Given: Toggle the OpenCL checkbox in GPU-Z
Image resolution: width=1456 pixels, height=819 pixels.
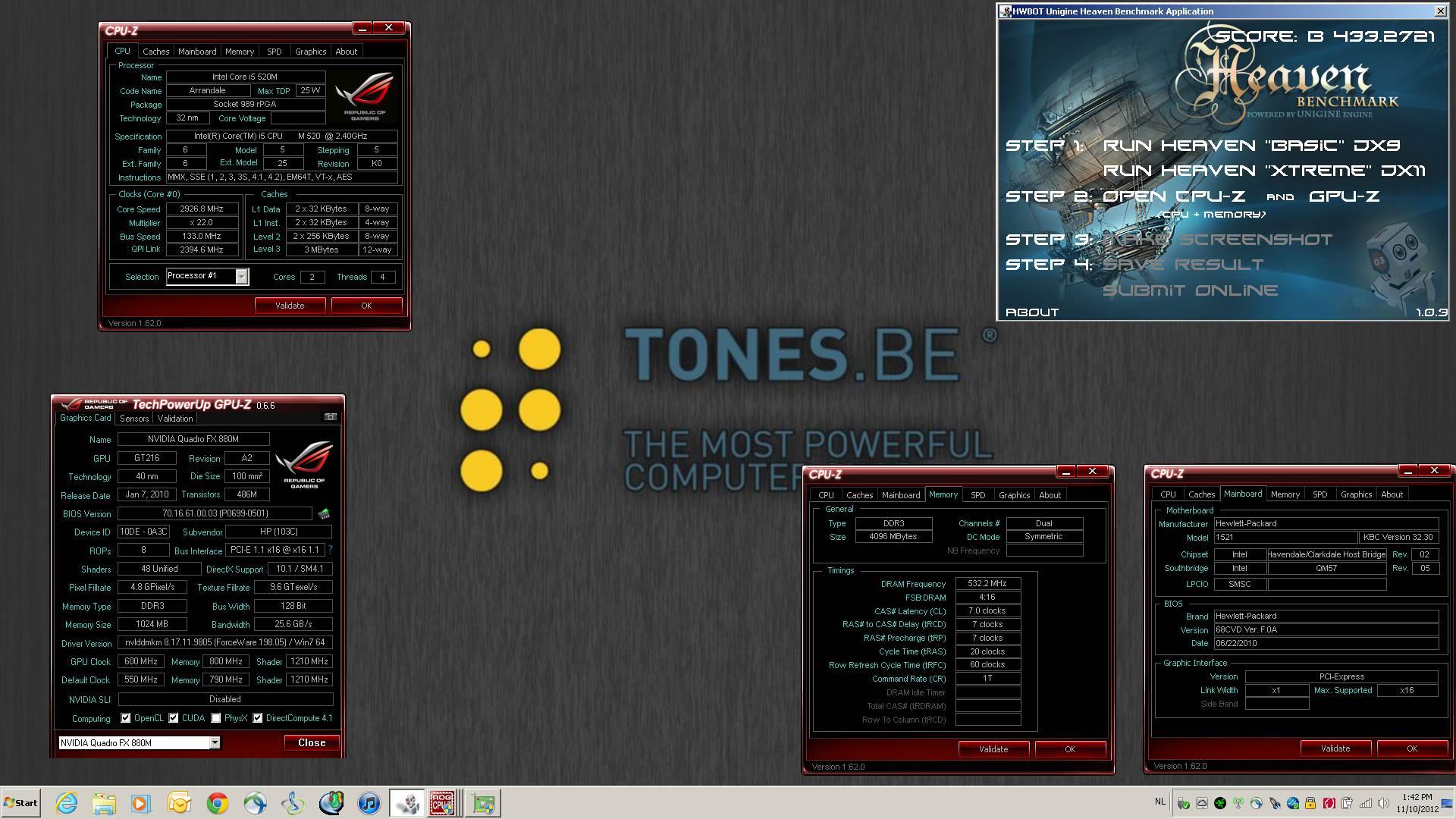Looking at the screenshot, I should pyautogui.click(x=126, y=718).
